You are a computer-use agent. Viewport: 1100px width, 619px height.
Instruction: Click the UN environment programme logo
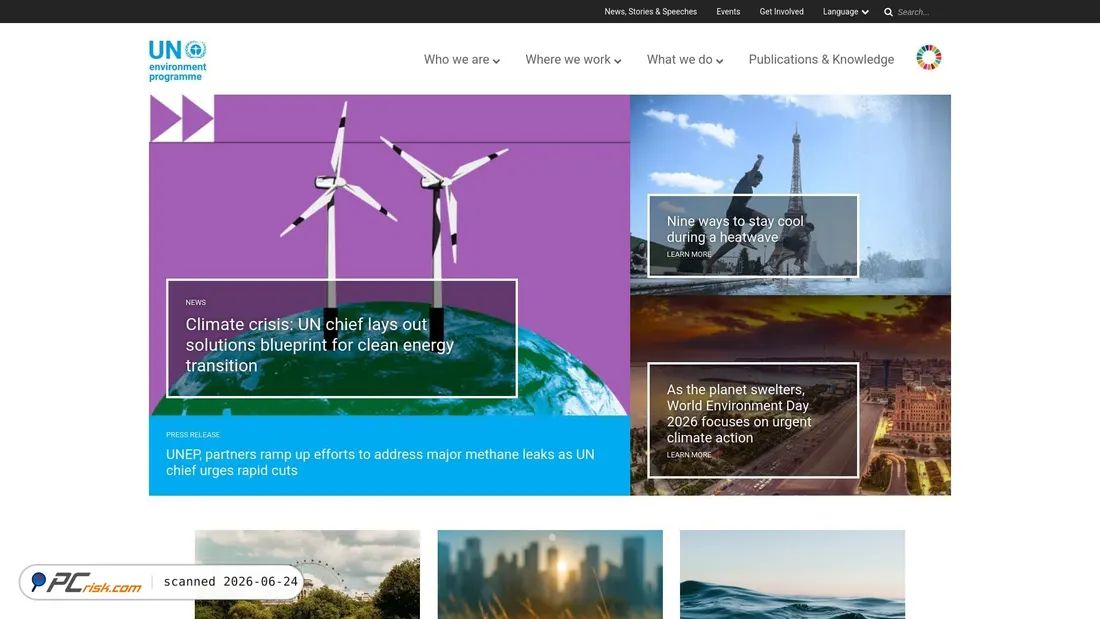[177, 60]
